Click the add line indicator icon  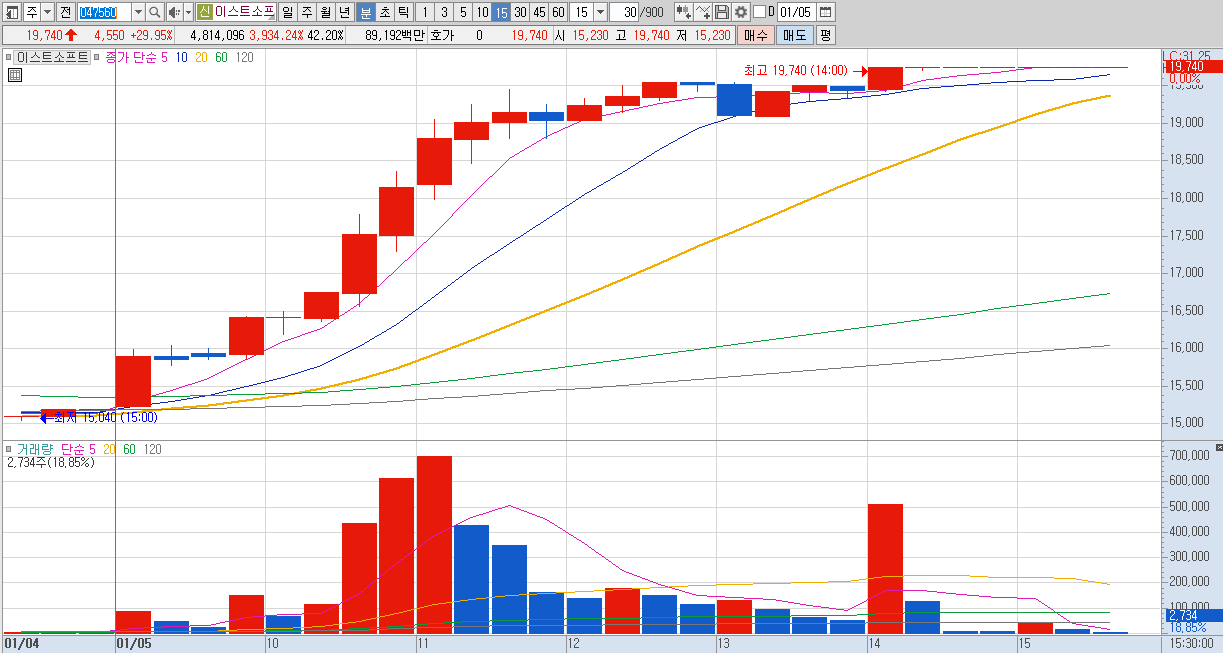(x=703, y=12)
